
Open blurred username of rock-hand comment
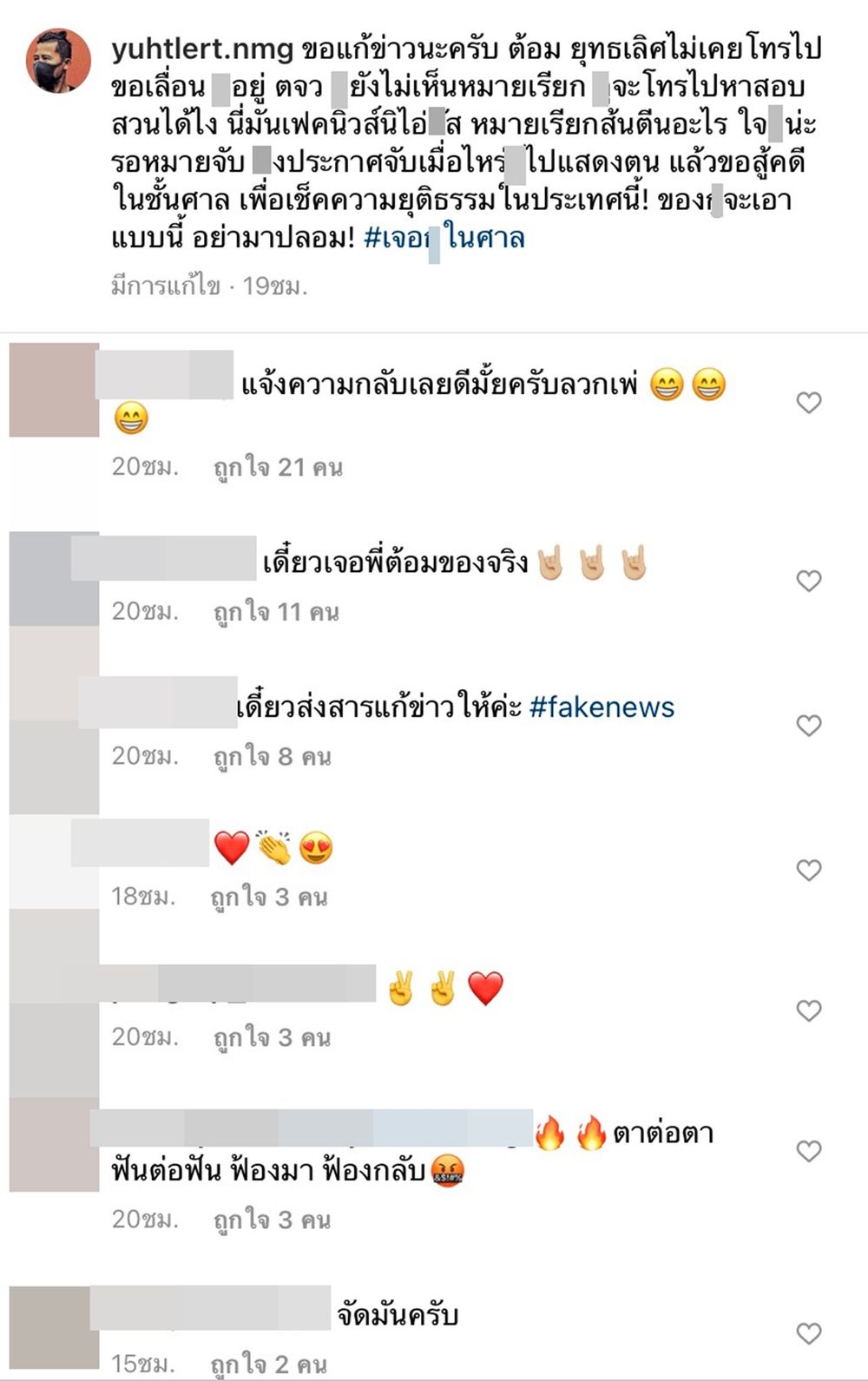pos(163,558)
